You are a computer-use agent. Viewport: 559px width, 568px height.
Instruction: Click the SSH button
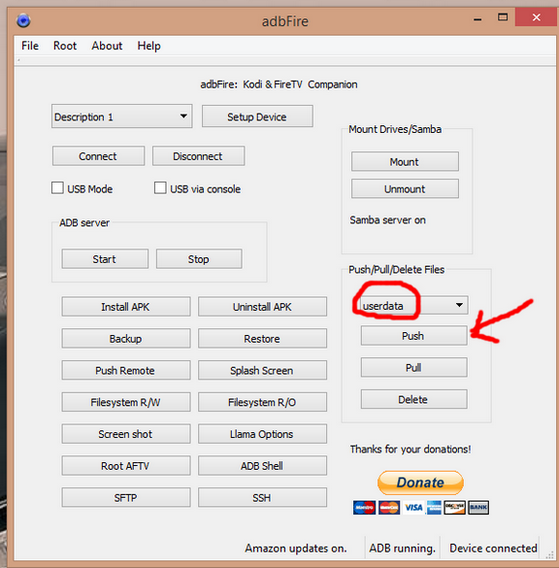(262, 497)
